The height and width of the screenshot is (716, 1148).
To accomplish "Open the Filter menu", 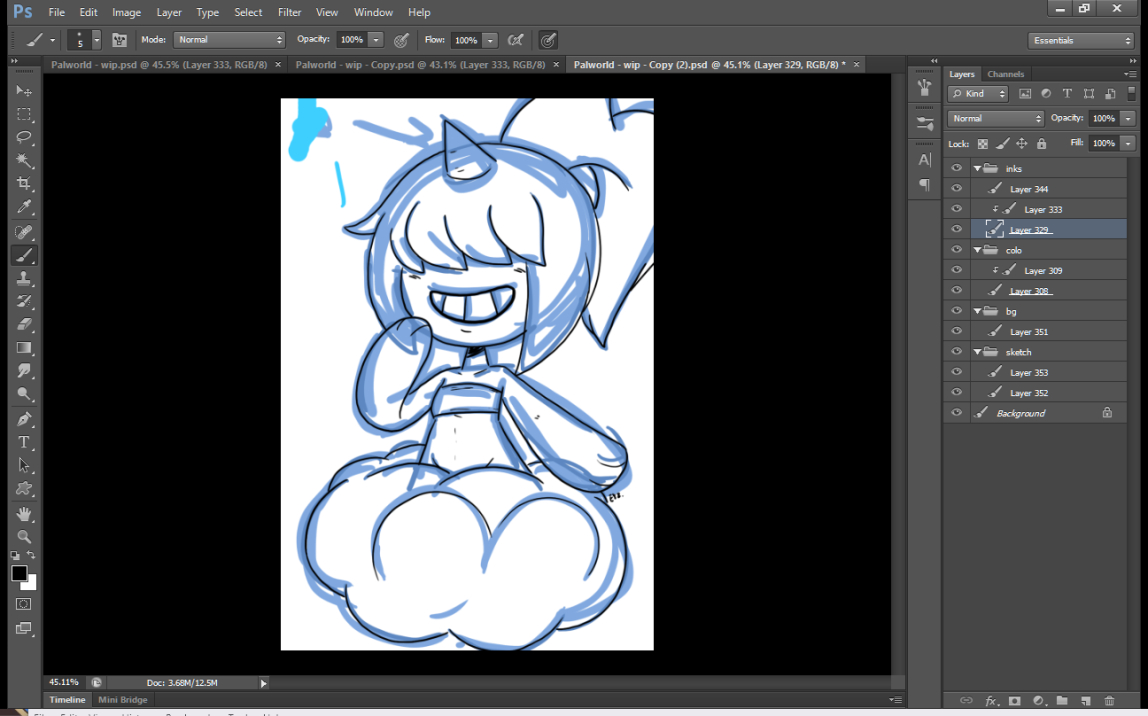I will (289, 12).
